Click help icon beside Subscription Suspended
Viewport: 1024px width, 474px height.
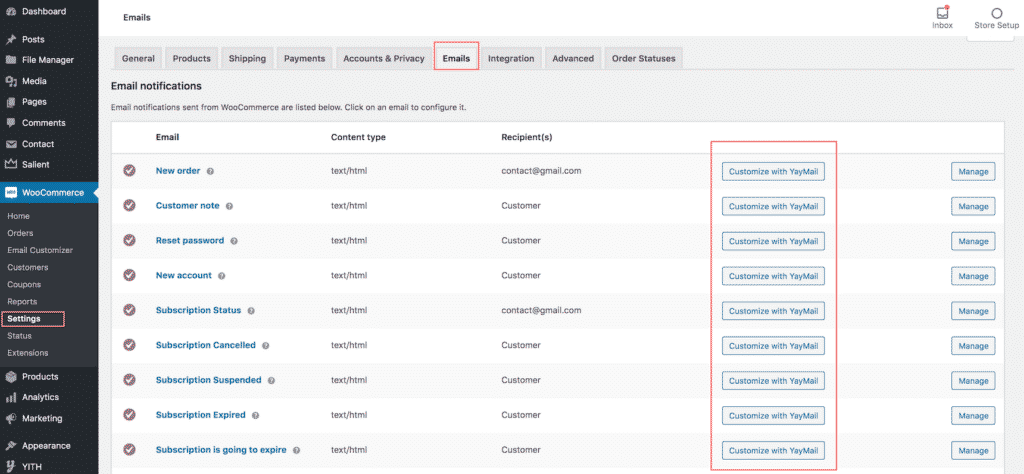[271, 381]
